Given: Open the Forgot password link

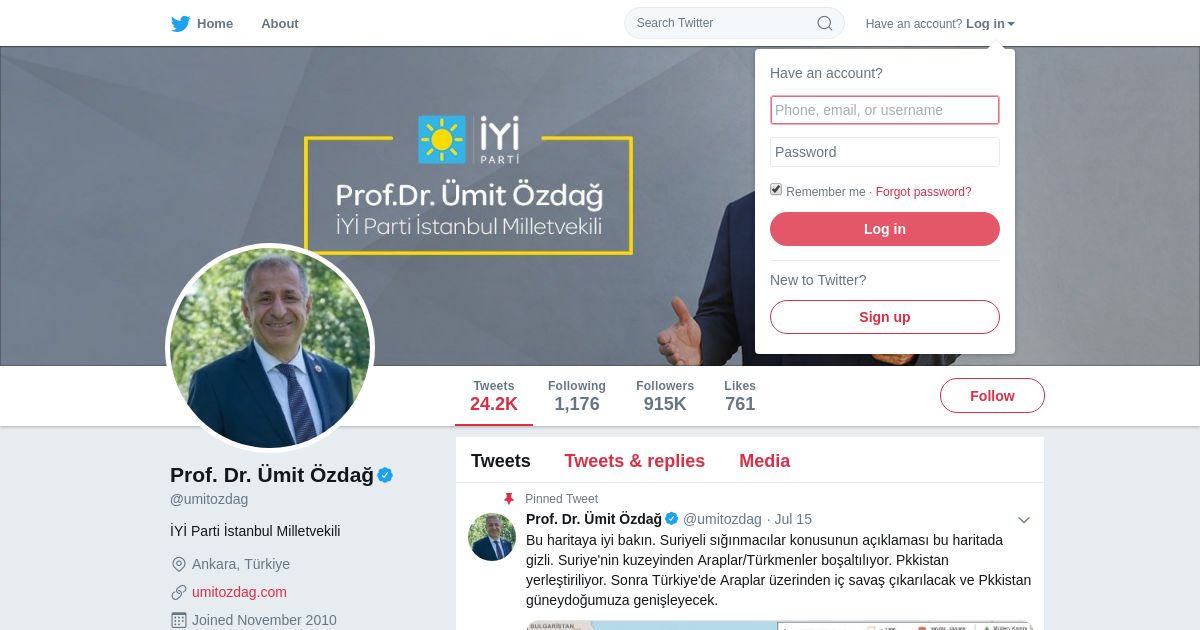Looking at the screenshot, I should [x=924, y=192].
